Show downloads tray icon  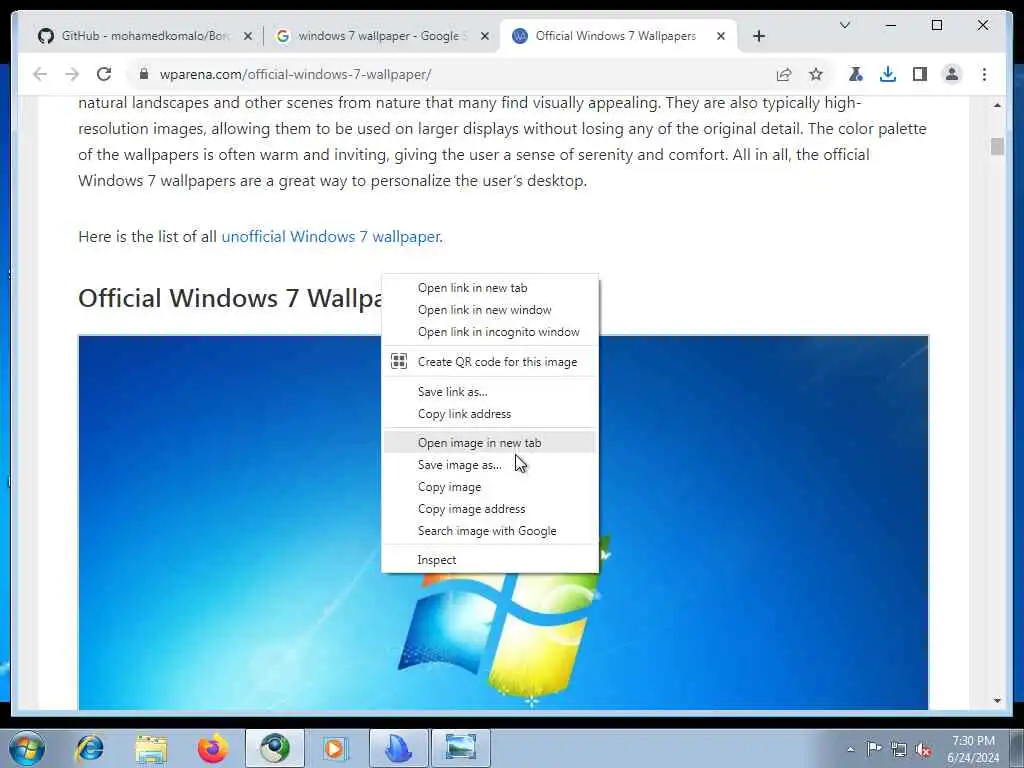coord(888,74)
